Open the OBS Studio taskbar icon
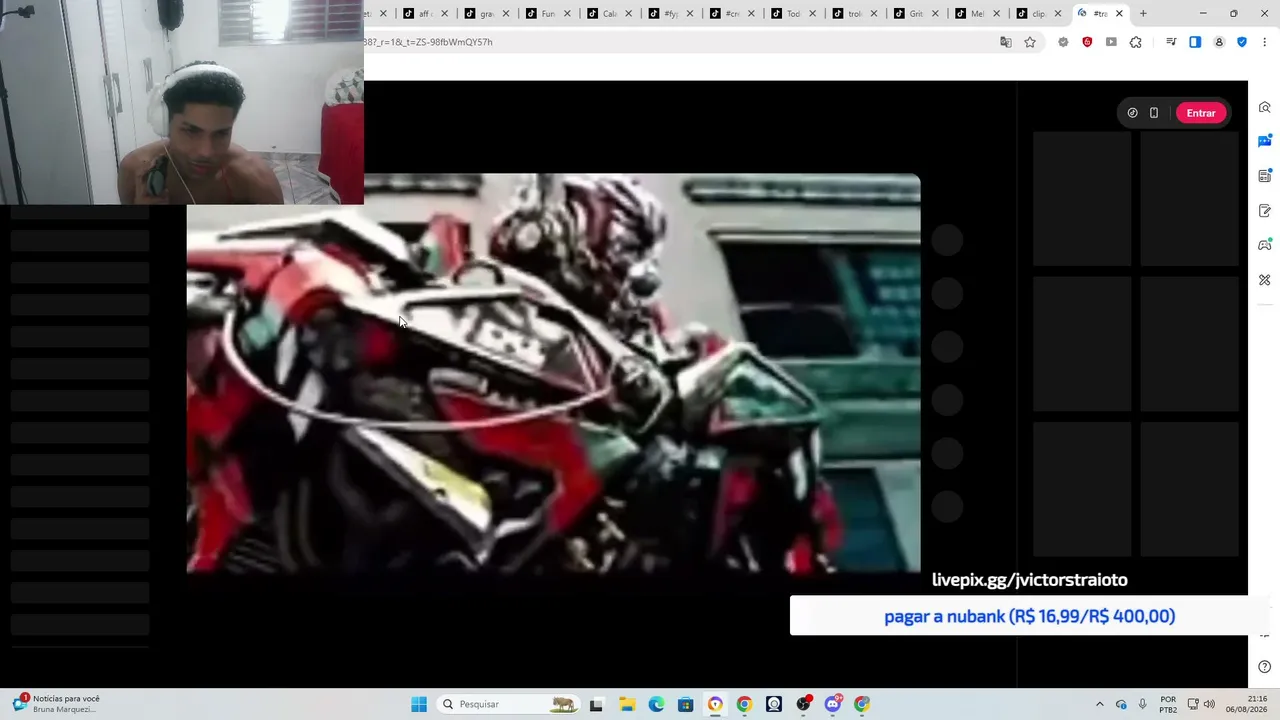Image resolution: width=1280 pixels, height=720 pixels. pos(803,704)
